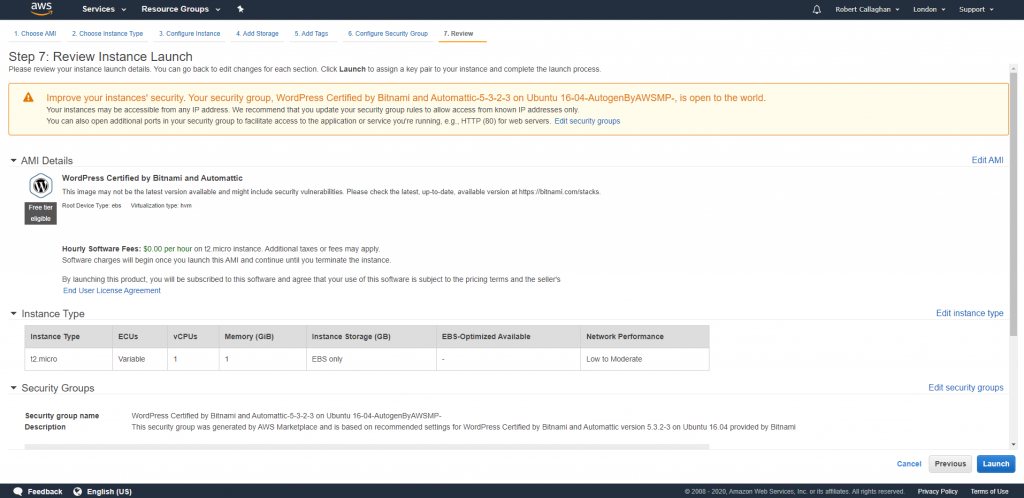
Task: Click the Security group name label
Action: (62, 416)
